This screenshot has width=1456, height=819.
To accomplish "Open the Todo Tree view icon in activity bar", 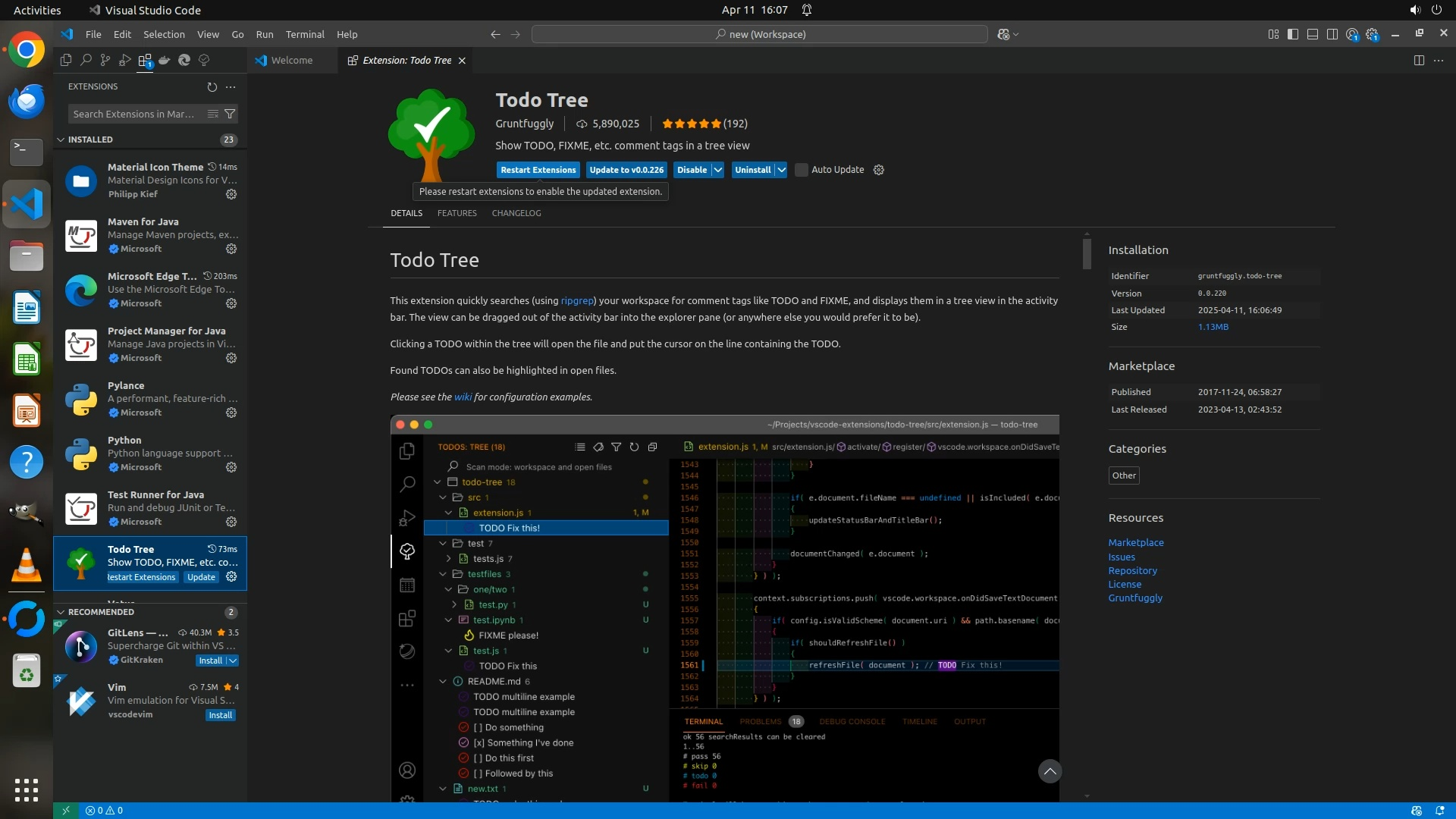I will point(204,60).
